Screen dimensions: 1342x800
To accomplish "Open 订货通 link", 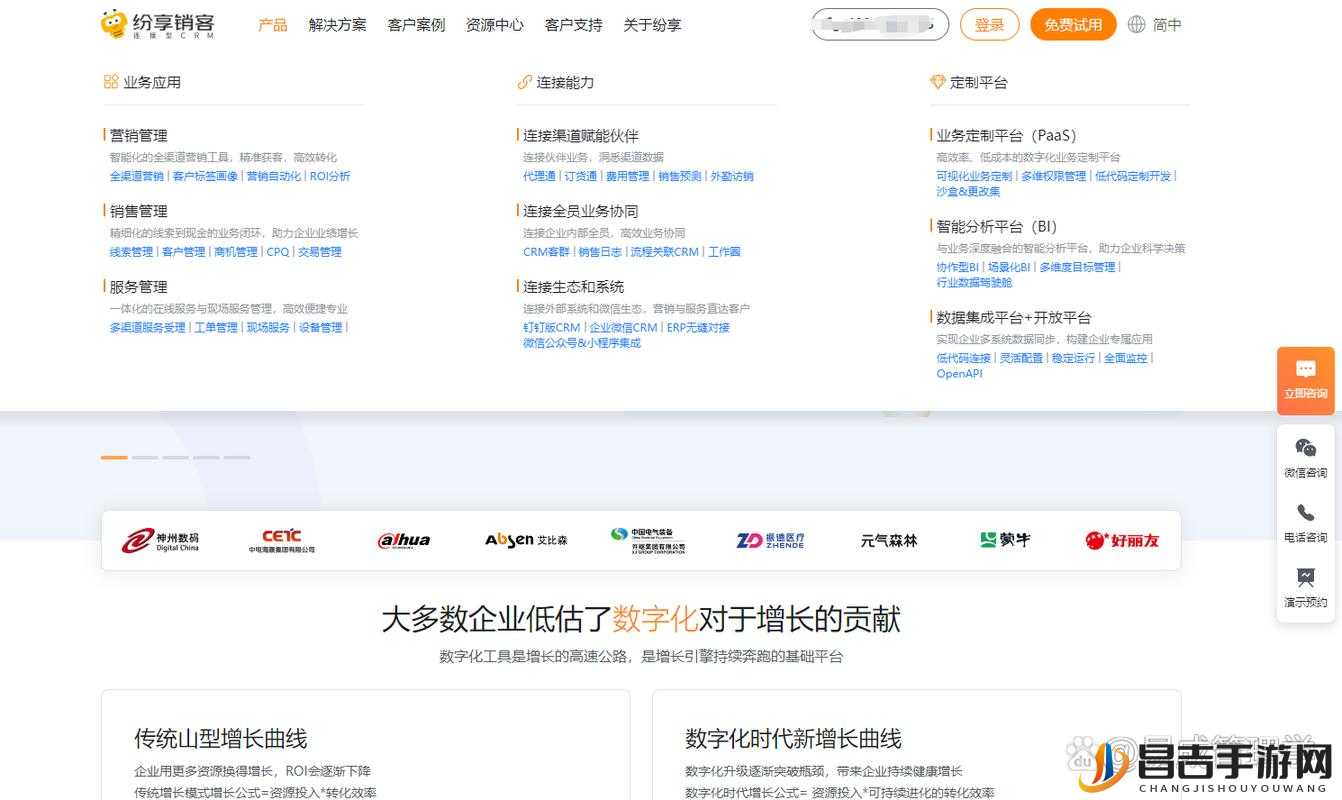I will pos(580,176).
